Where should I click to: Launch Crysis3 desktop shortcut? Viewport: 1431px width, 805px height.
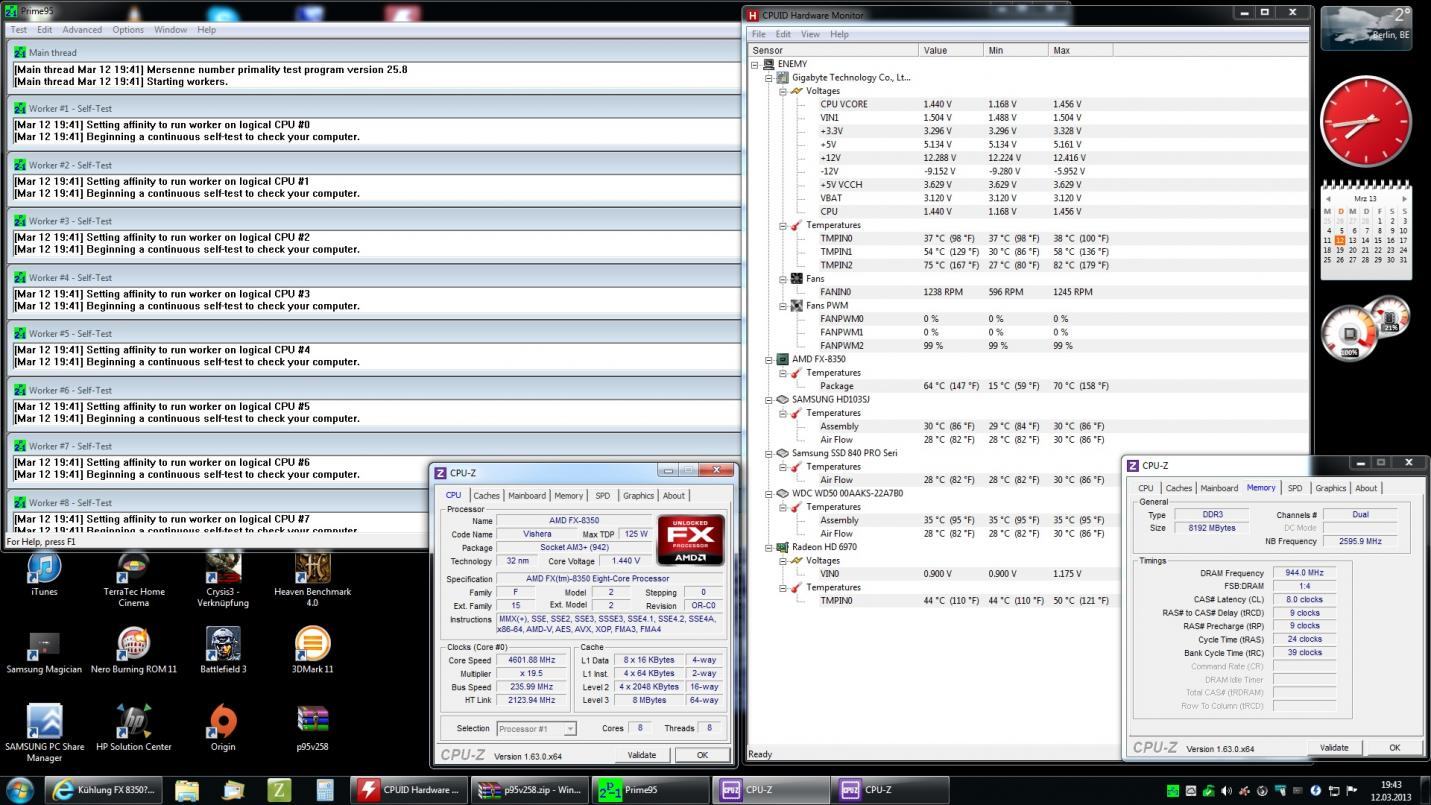[x=223, y=579]
